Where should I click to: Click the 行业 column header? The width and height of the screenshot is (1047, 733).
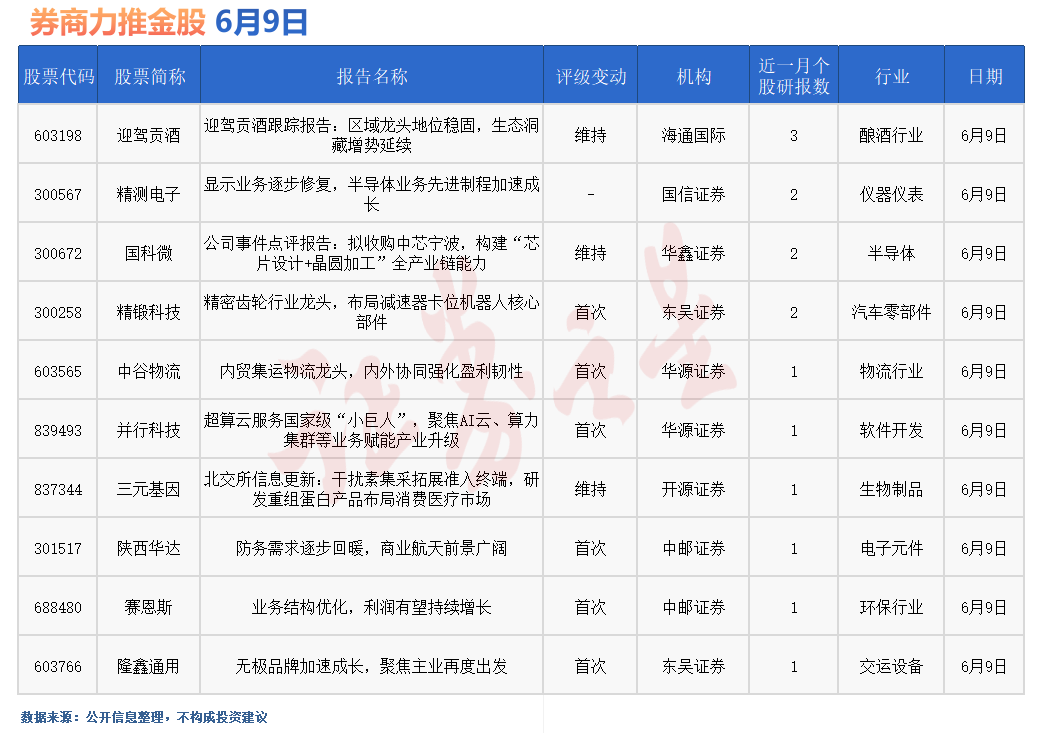892,76
